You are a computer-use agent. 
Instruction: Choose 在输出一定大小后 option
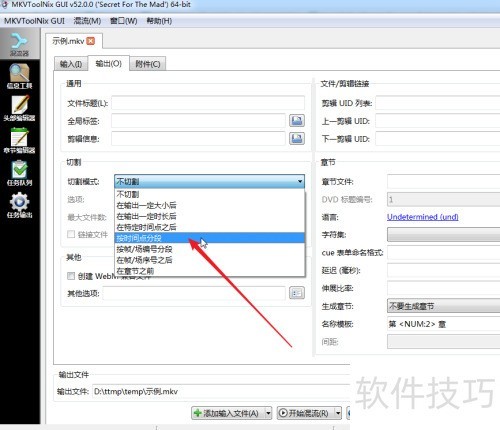point(210,205)
